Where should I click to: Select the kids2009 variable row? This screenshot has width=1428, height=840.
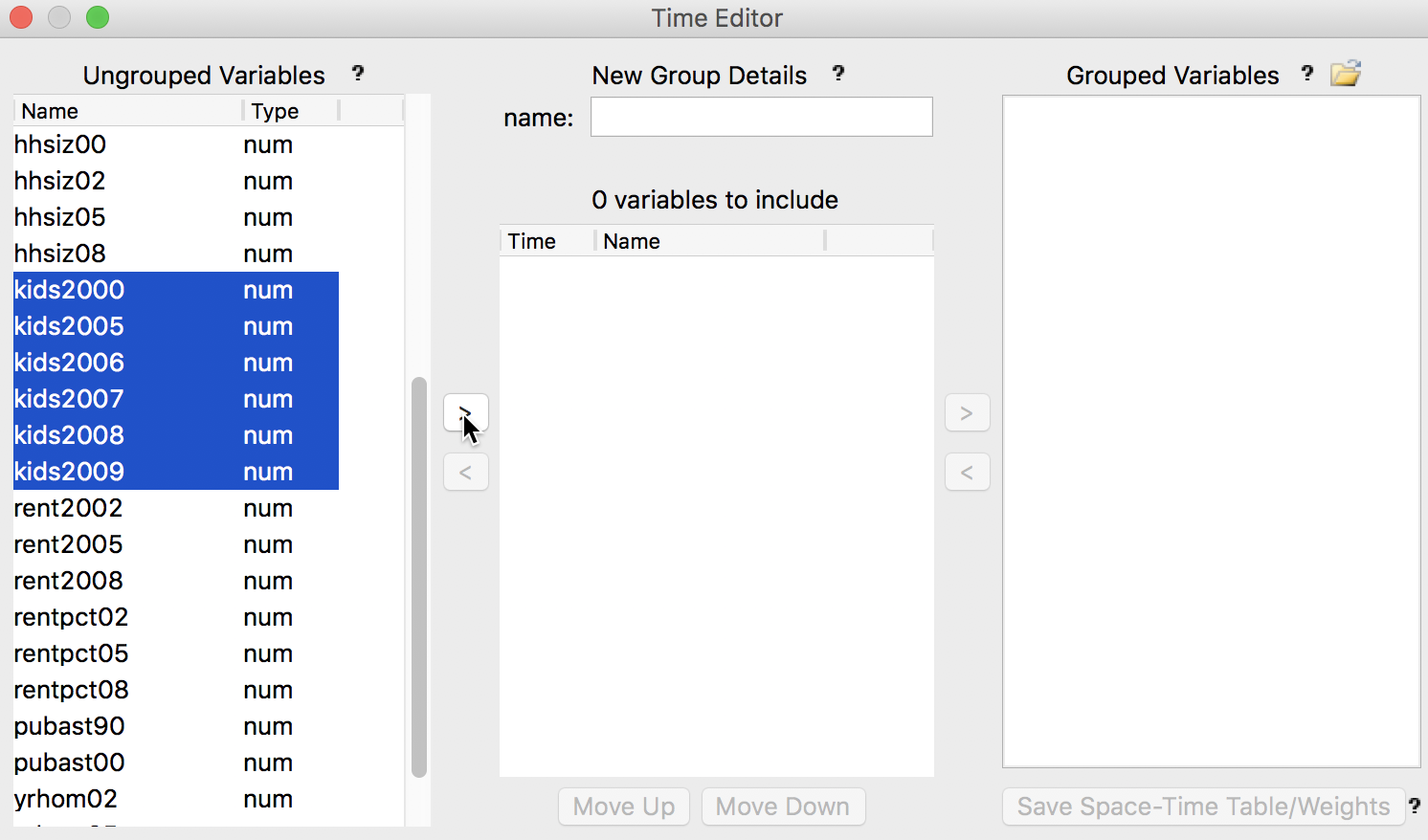tap(176, 472)
